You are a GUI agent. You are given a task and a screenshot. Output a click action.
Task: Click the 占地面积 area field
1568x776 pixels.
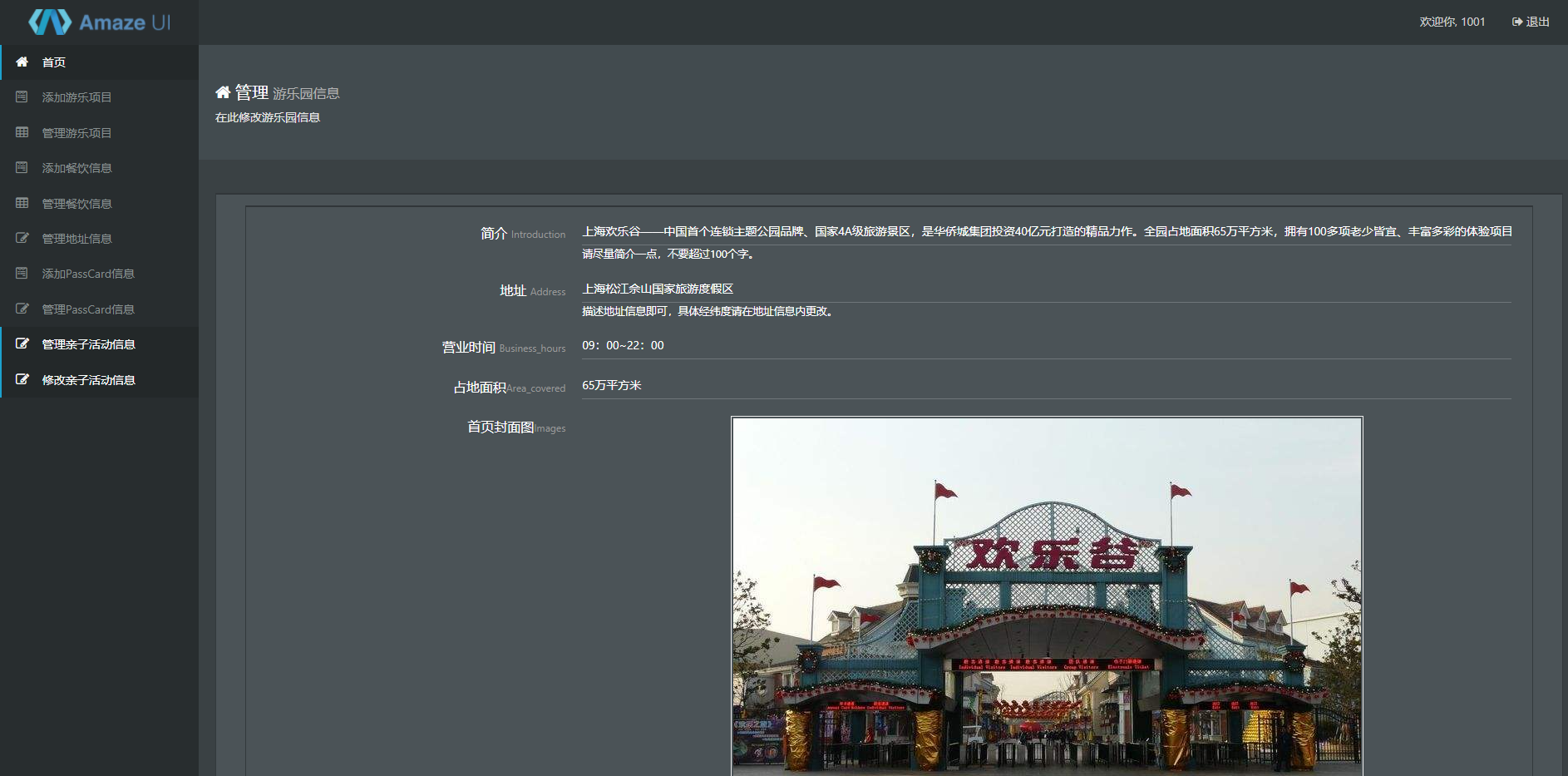[x=1047, y=386]
